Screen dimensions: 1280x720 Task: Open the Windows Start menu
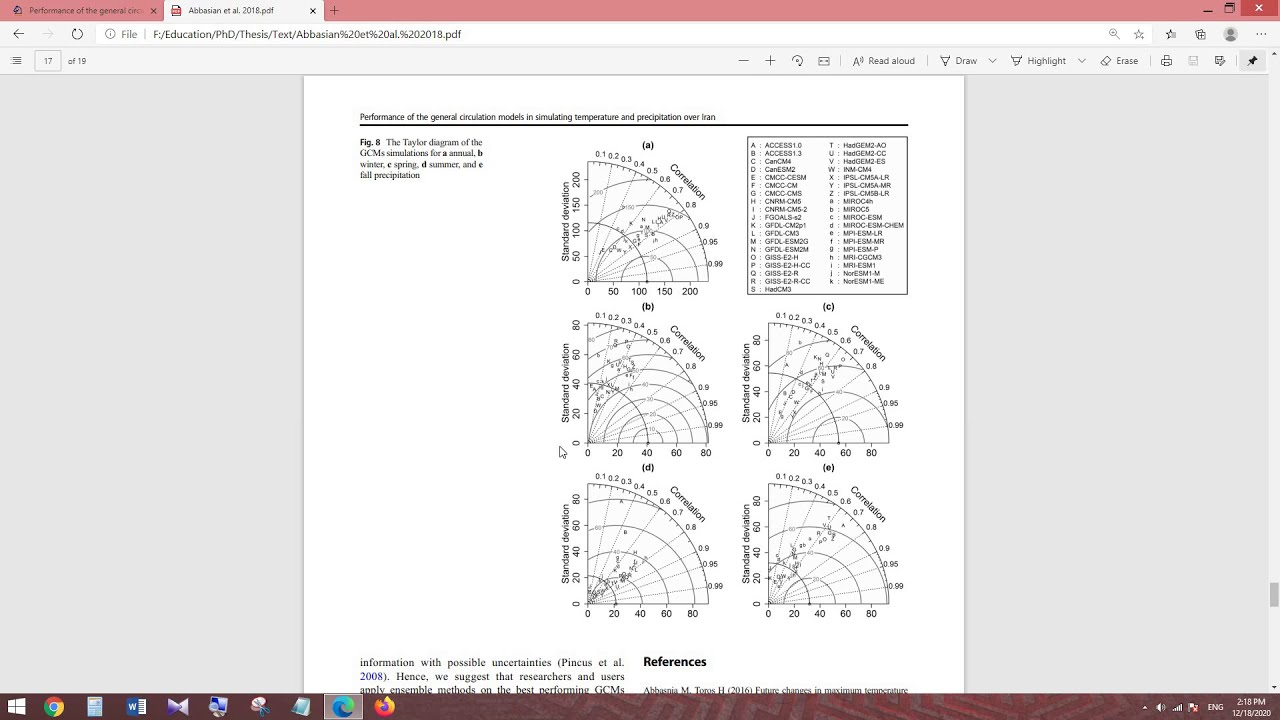point(16,707)
